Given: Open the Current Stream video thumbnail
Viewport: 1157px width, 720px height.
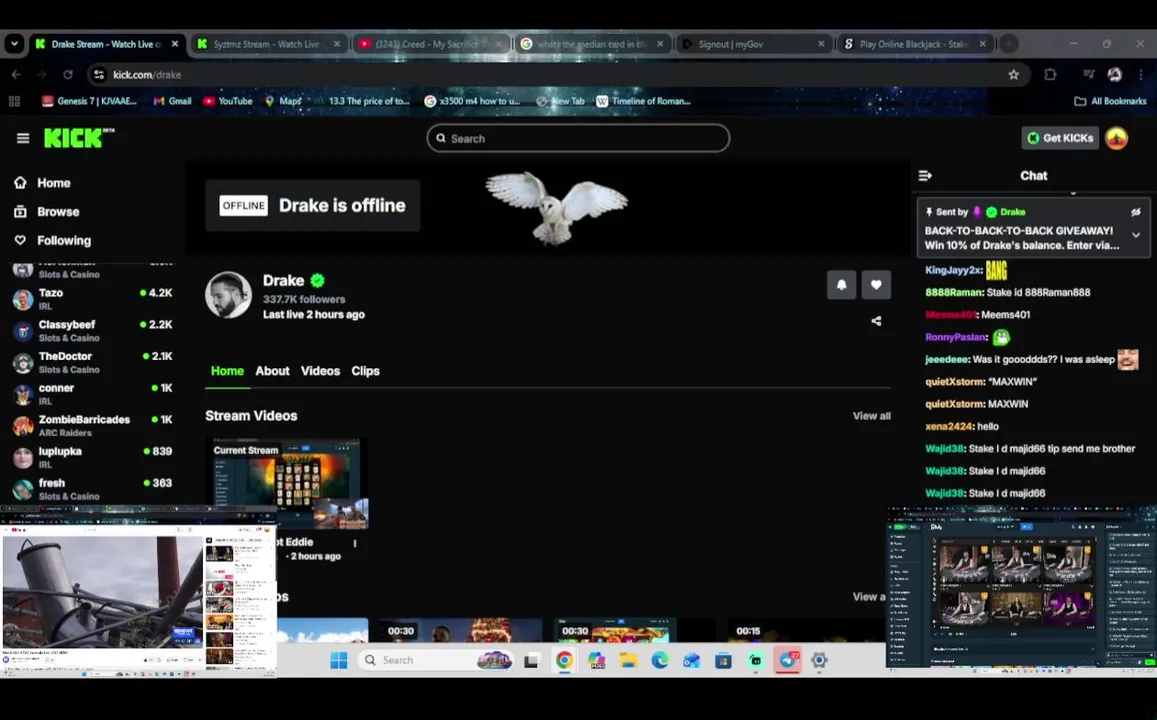Looking at the screenshot, I should tap(286, 484).
